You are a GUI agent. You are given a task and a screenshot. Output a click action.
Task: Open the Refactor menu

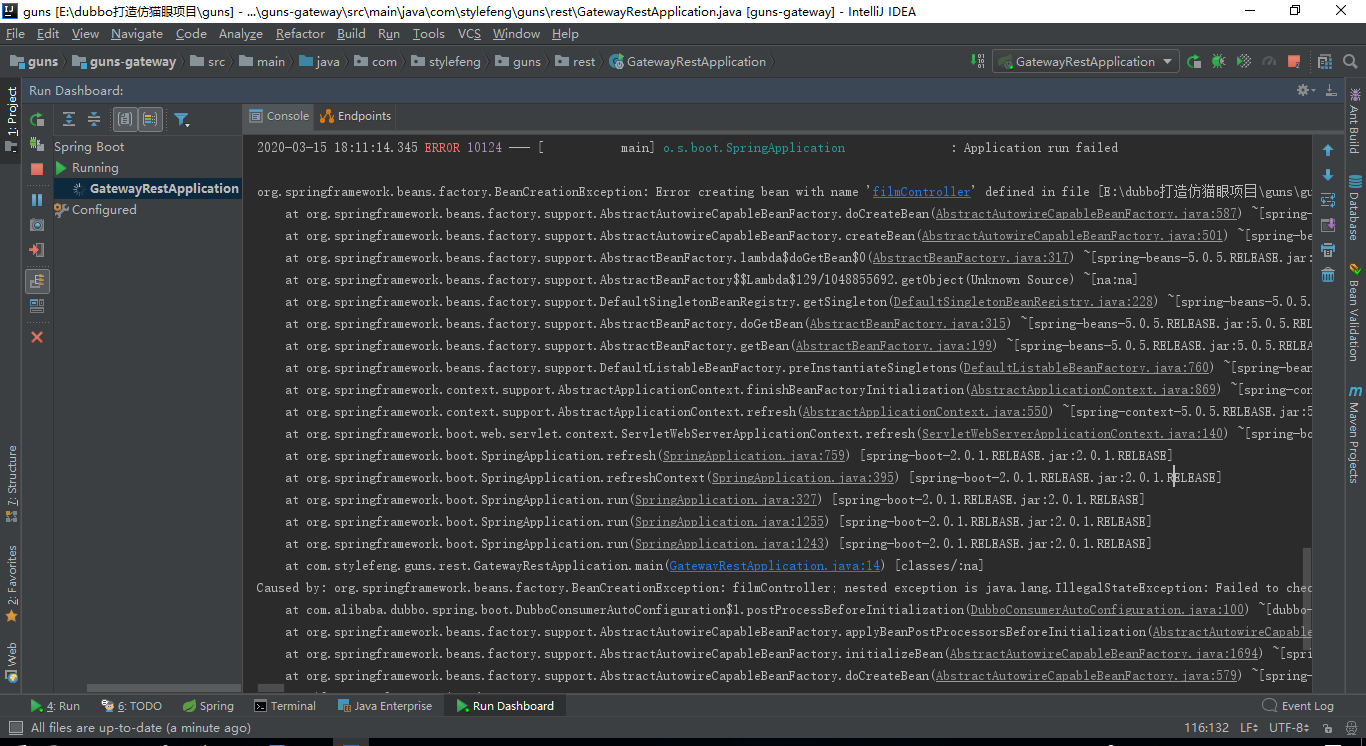pos(300,33)
